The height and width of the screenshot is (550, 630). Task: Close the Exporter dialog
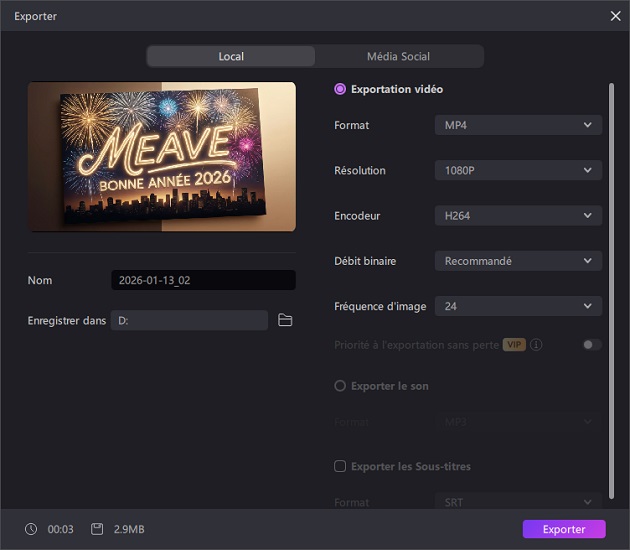point(615,16)
